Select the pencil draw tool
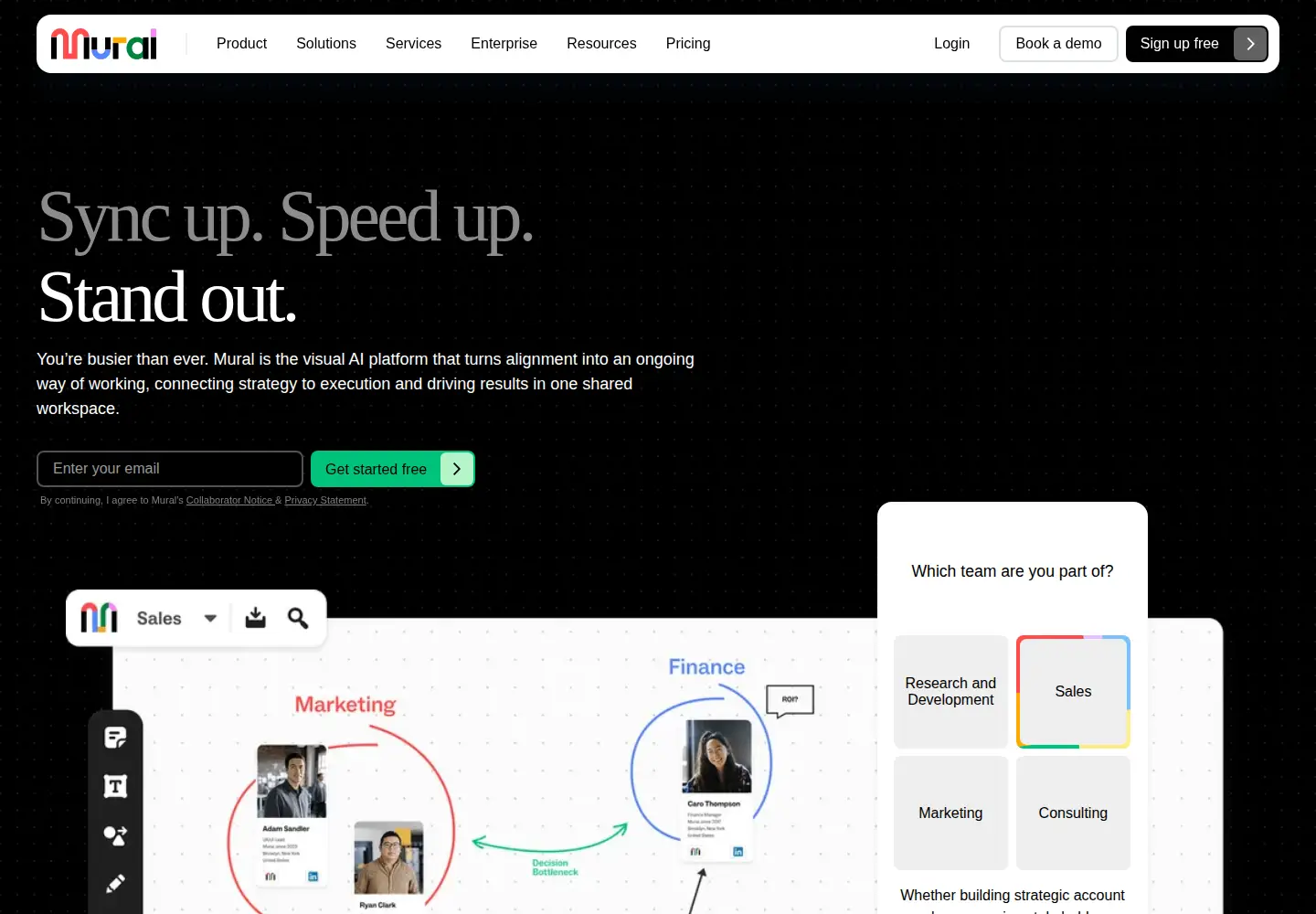 click(x=115, y=883)
